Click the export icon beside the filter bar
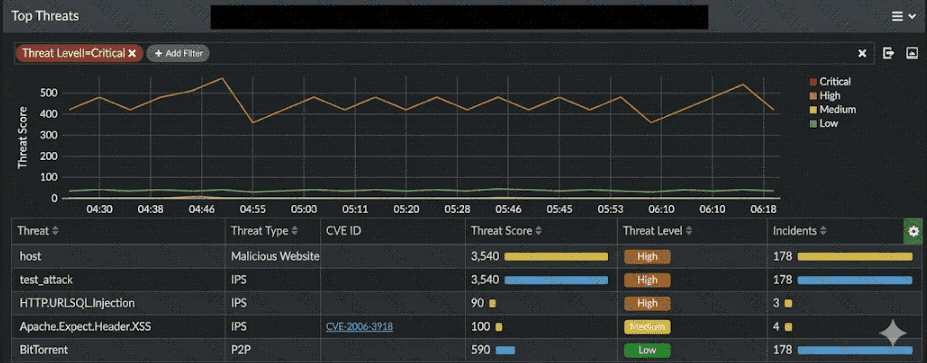 tap(888, 53)
